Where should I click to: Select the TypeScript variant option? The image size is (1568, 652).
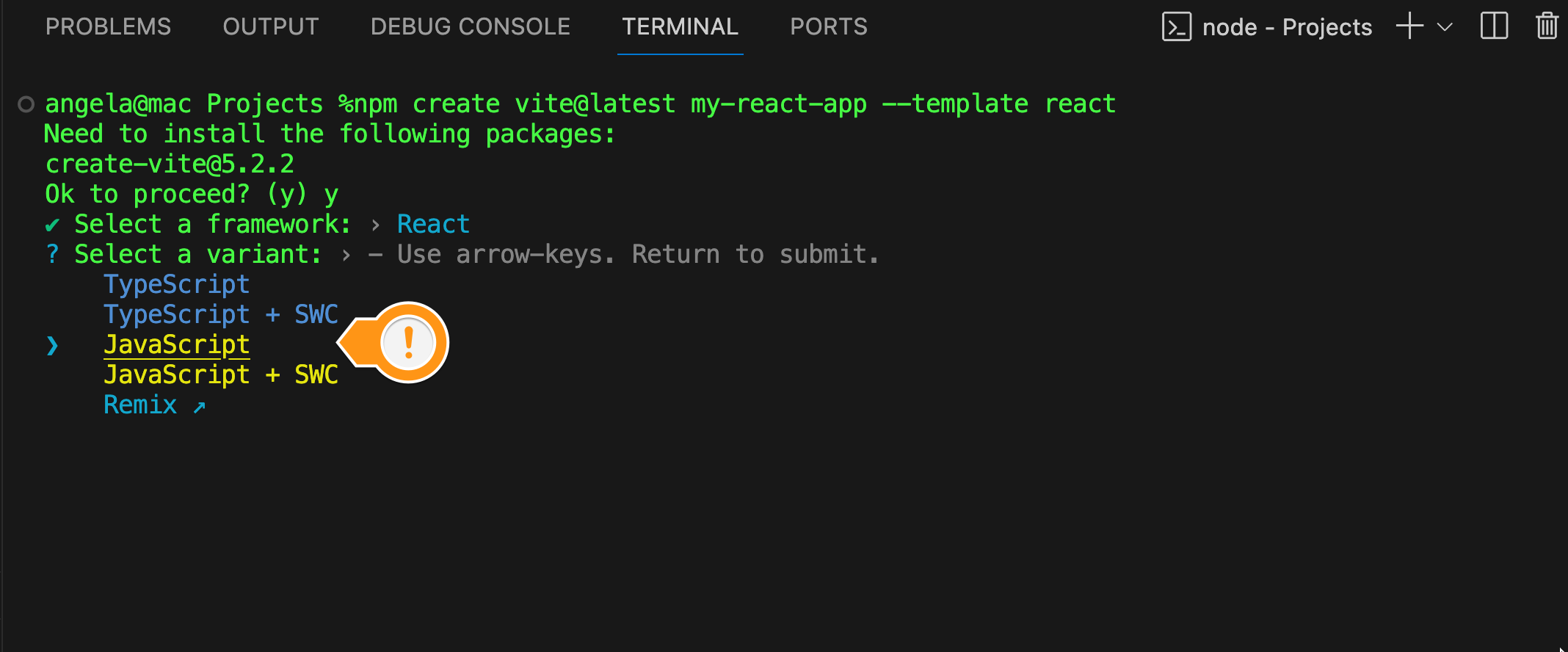176,284
